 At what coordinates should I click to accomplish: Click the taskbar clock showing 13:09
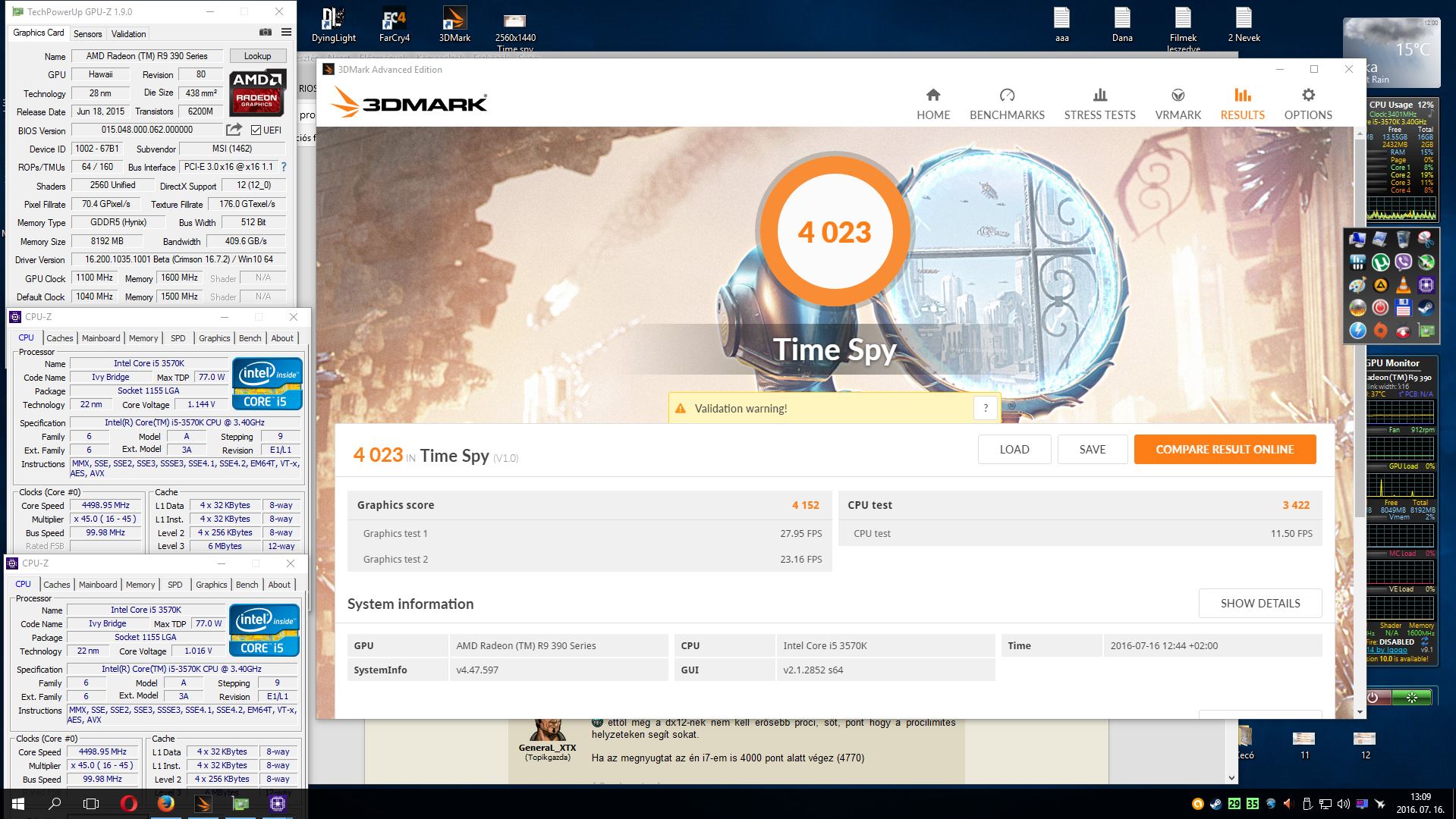[x=1420, y=803]
